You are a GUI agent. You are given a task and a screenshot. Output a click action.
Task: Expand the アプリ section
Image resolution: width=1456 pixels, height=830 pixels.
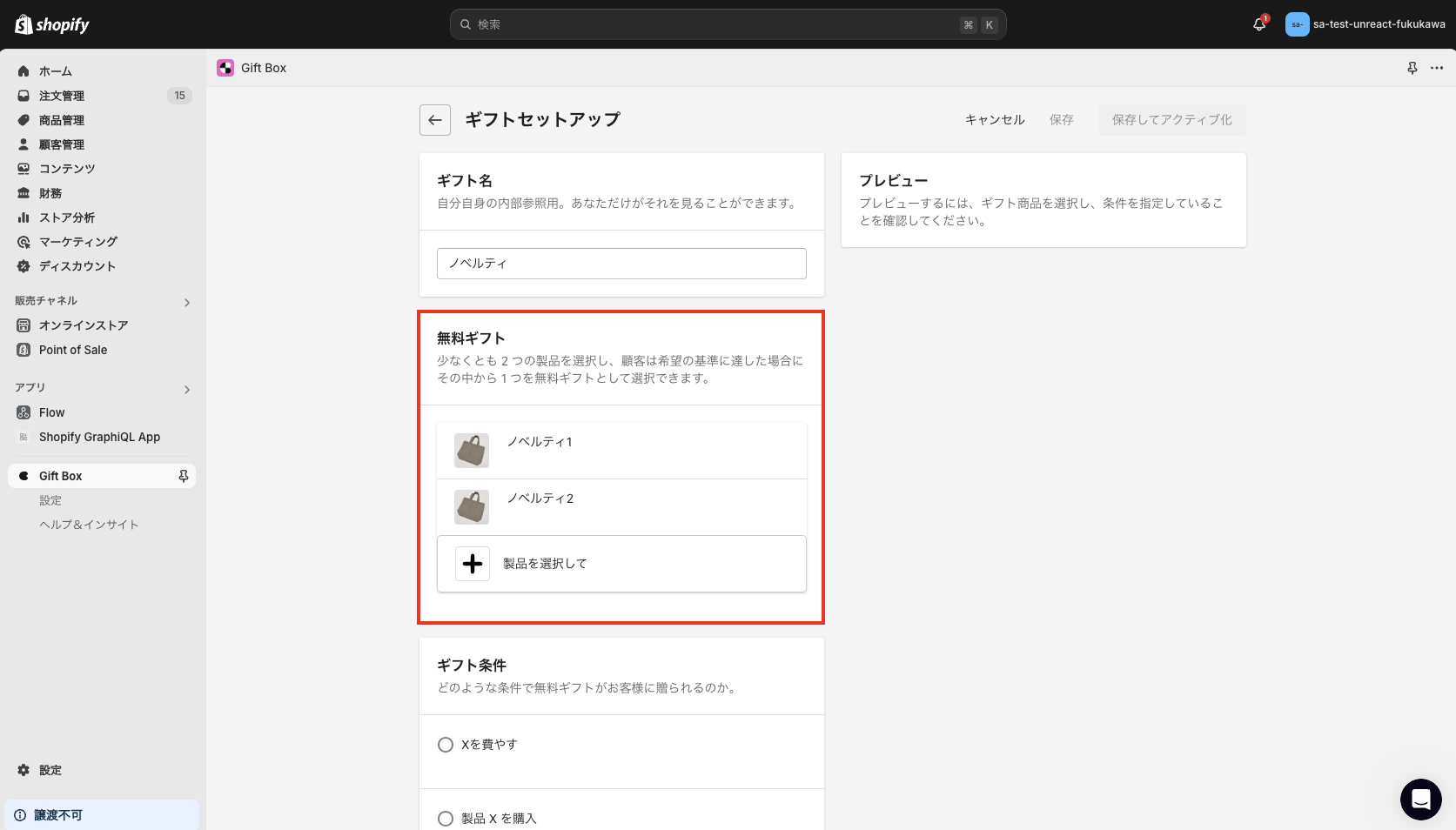pyautogui.click(x=186, y=390)
